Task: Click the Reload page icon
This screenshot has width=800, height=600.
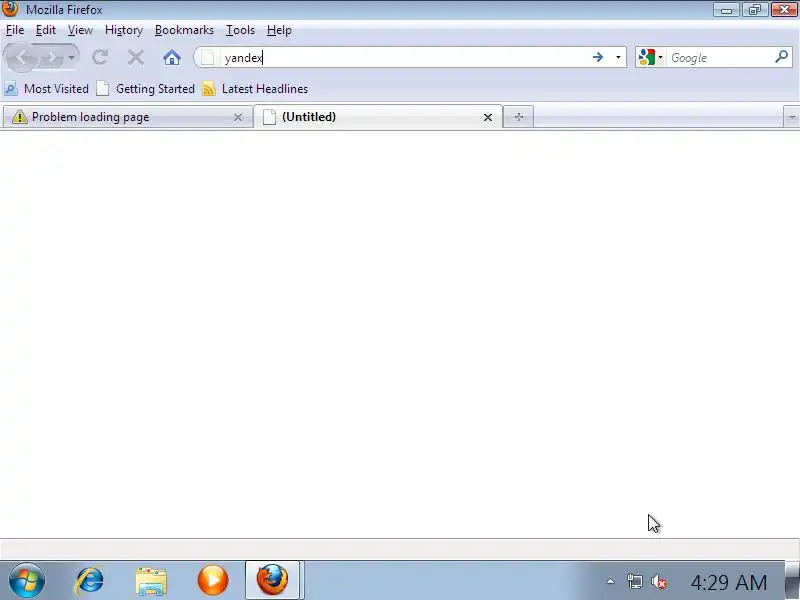Action: pyautogui.click(x=100, y=57)
